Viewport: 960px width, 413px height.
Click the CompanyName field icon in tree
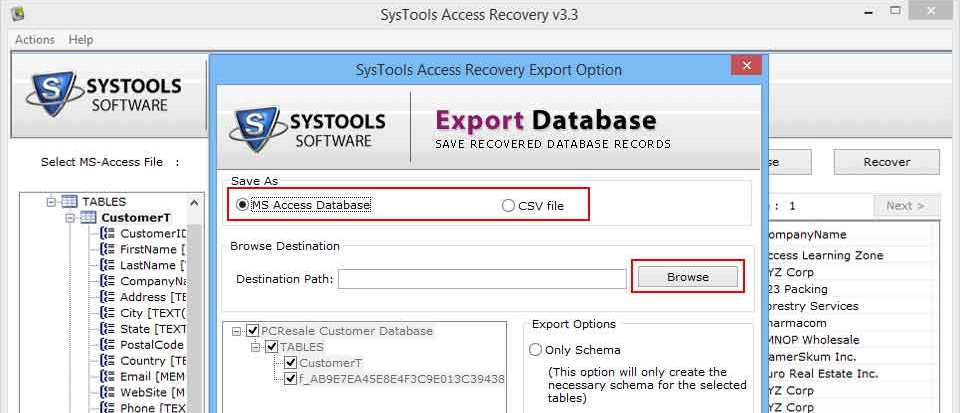coord(107,281)
